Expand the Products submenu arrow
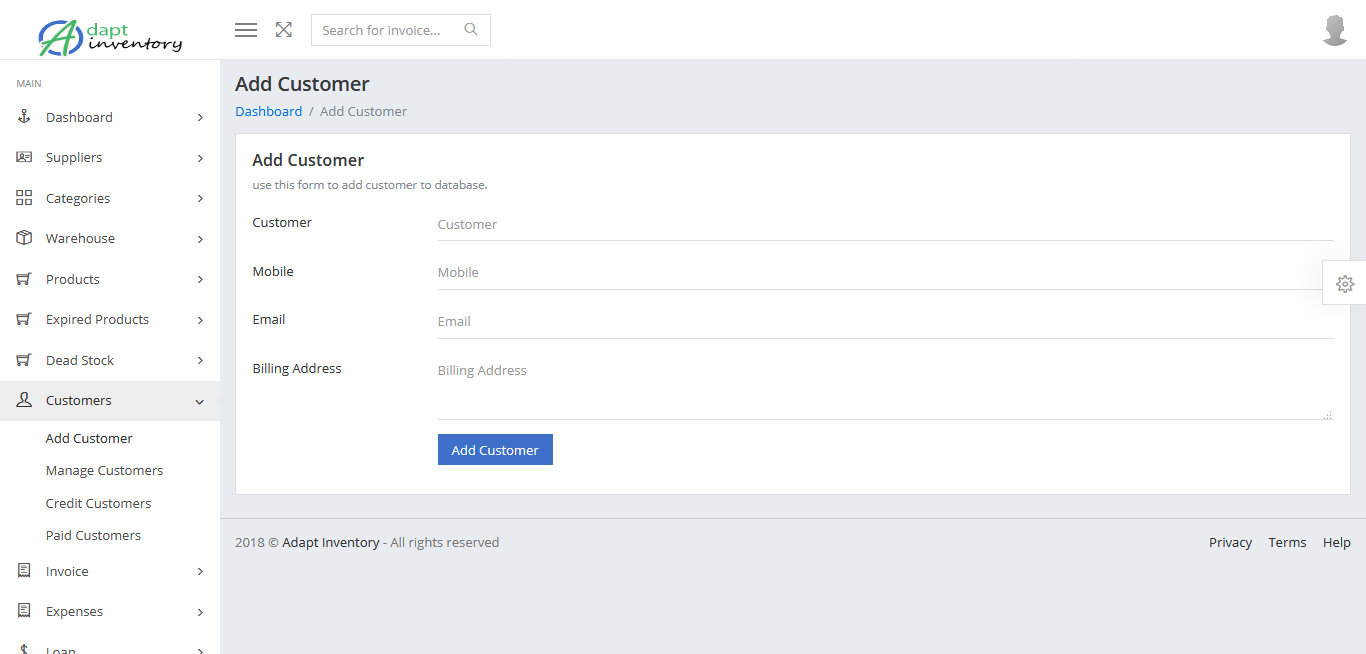1366x654 pixels. click(x=200, y=279)
